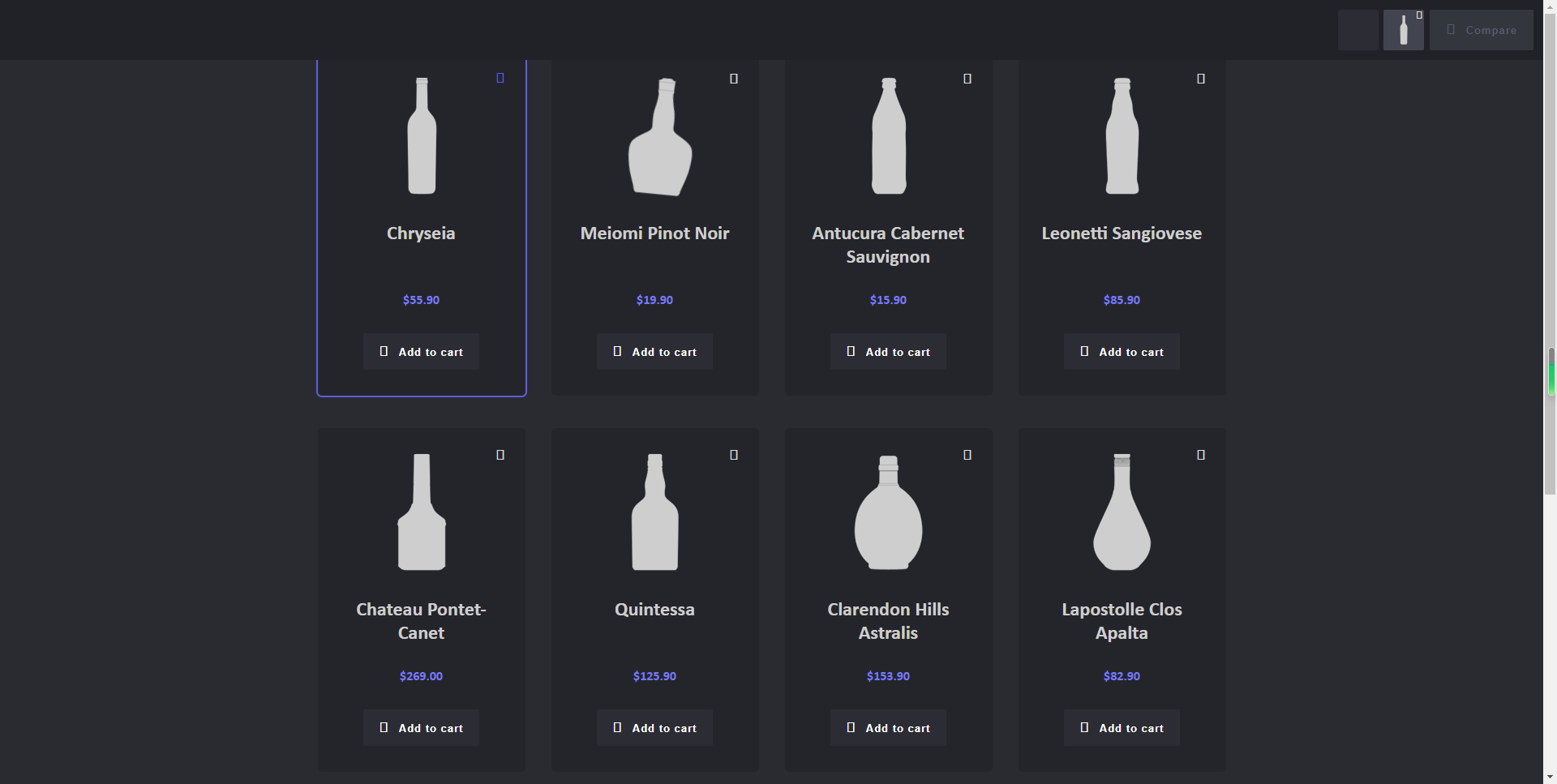
Task: Open the Meiomi Pinot Noir product title
Action: pyautogui.click(x=654, y=233)
